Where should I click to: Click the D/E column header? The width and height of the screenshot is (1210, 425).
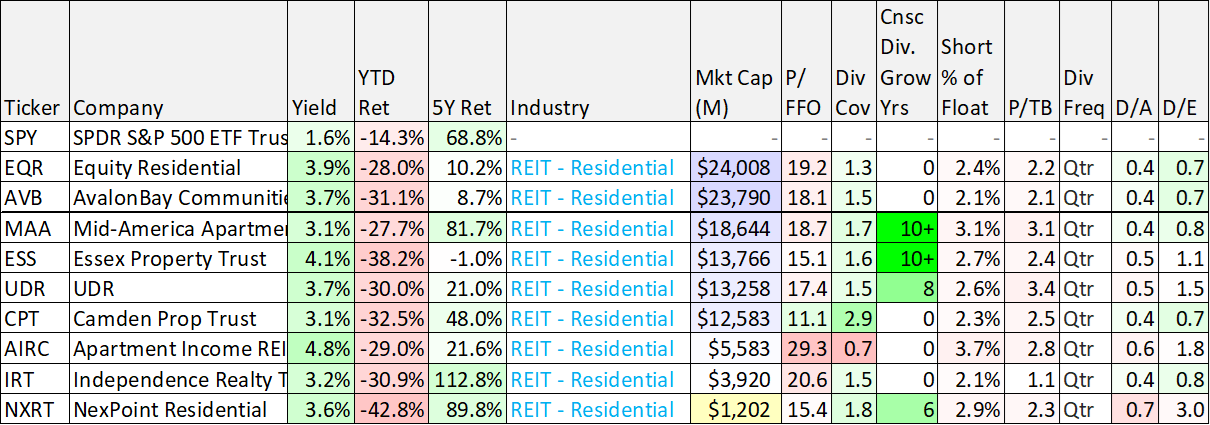click(x=1183, y=62)
